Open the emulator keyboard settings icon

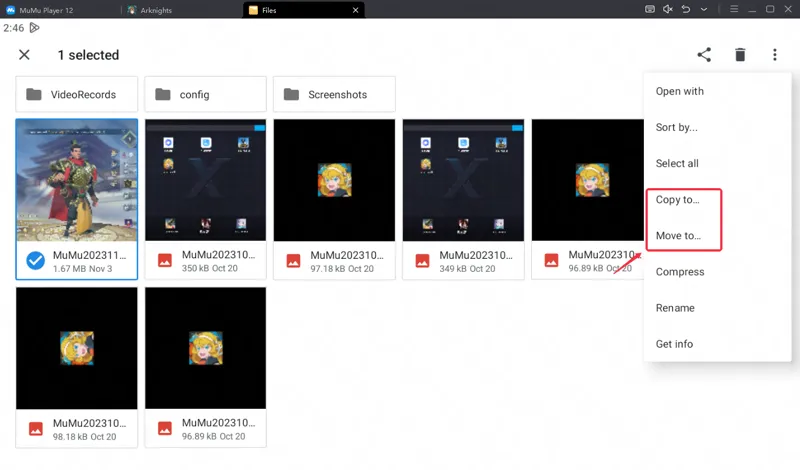[x=649, y=9]
